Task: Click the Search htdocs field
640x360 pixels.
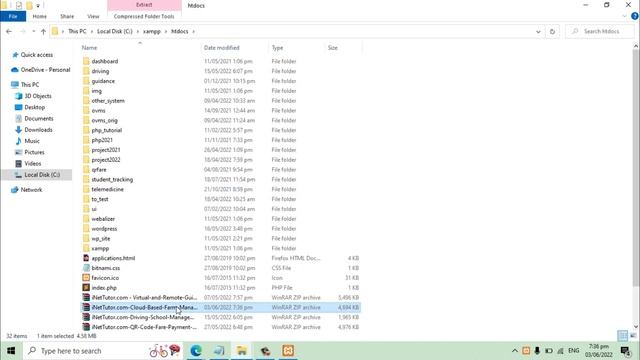Action: pyautogui.click(x=600, y=31)
